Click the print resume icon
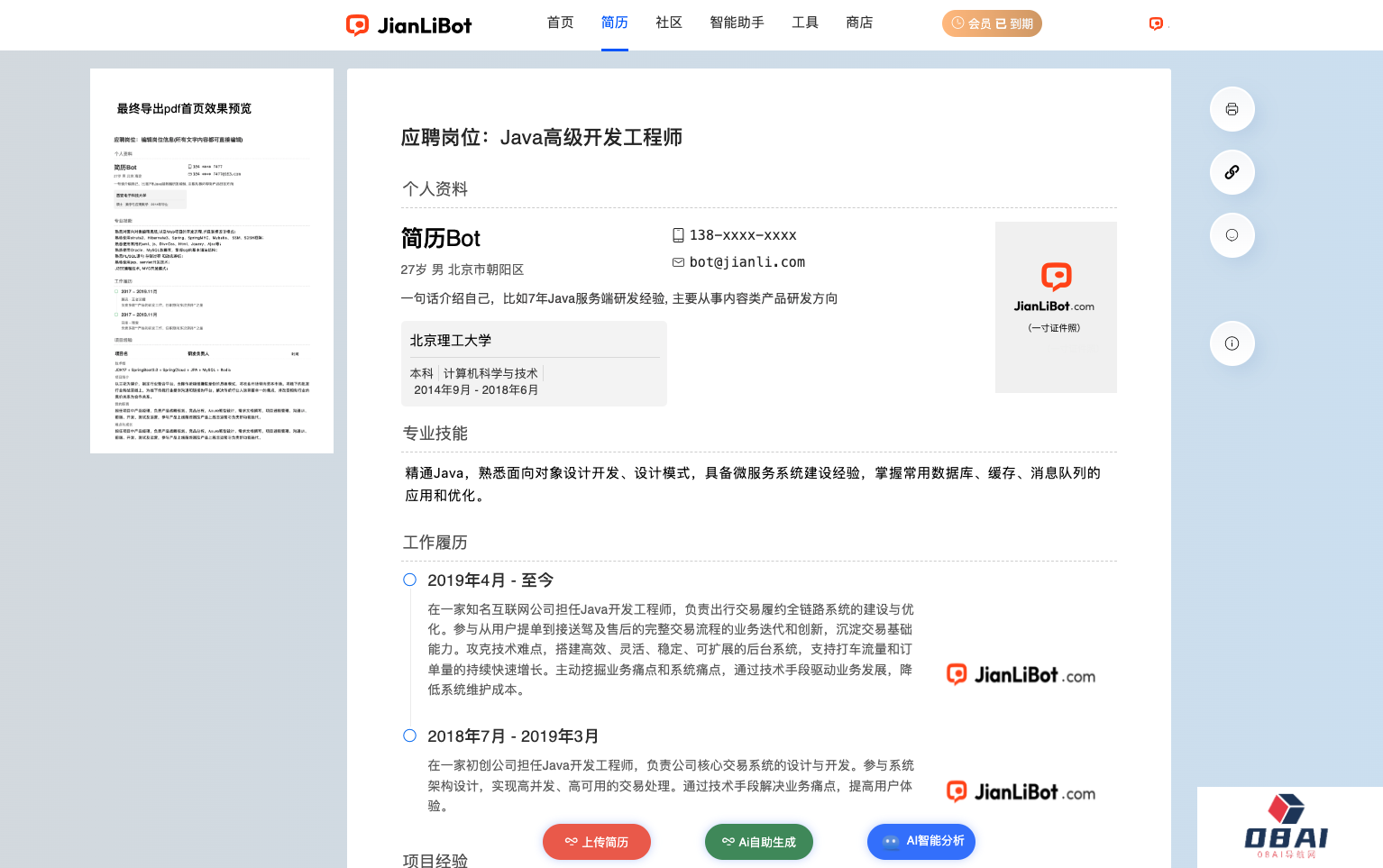This screenshot has height=868, width=1383. coord(1232,109)
